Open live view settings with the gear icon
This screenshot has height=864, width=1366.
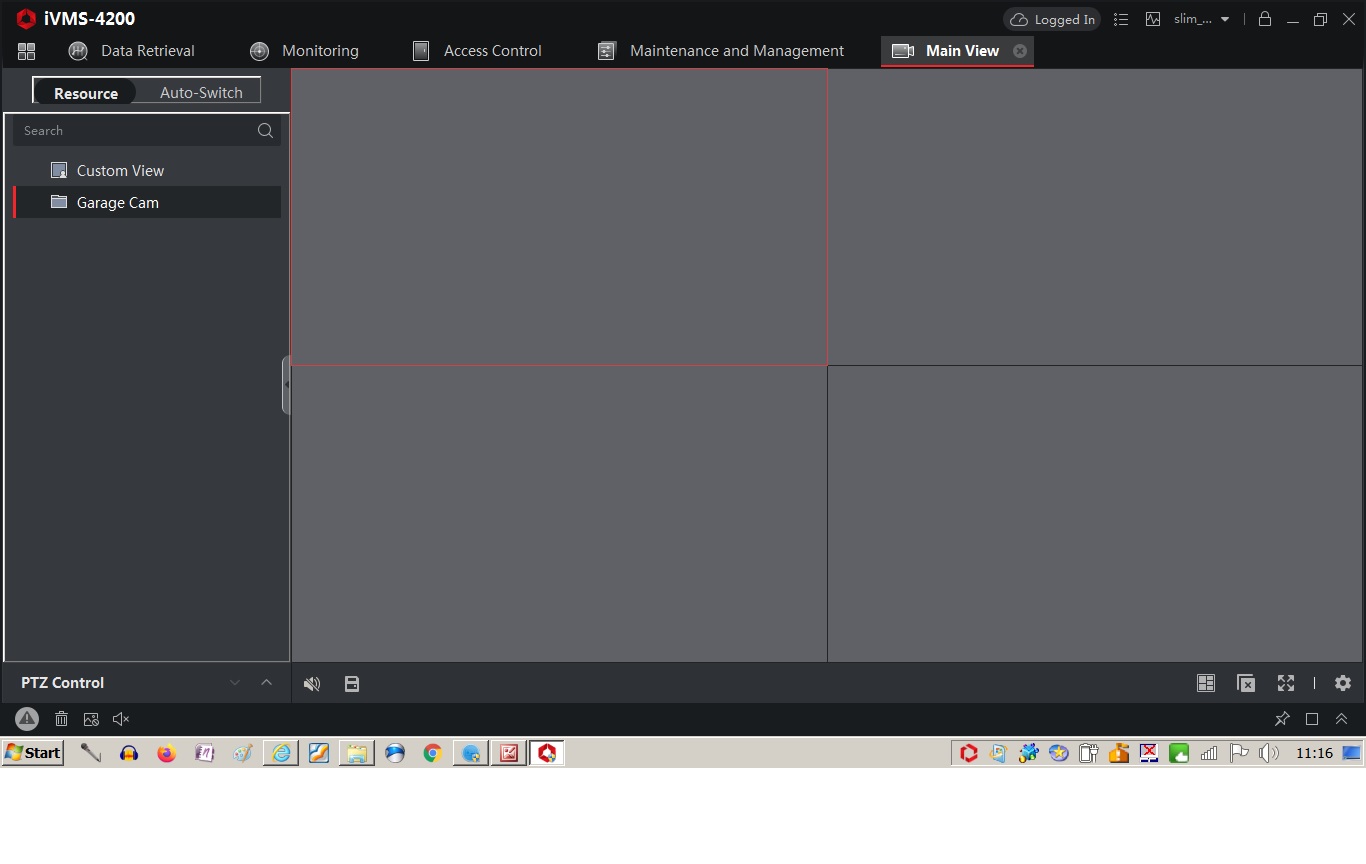[x=1343, y=683]
